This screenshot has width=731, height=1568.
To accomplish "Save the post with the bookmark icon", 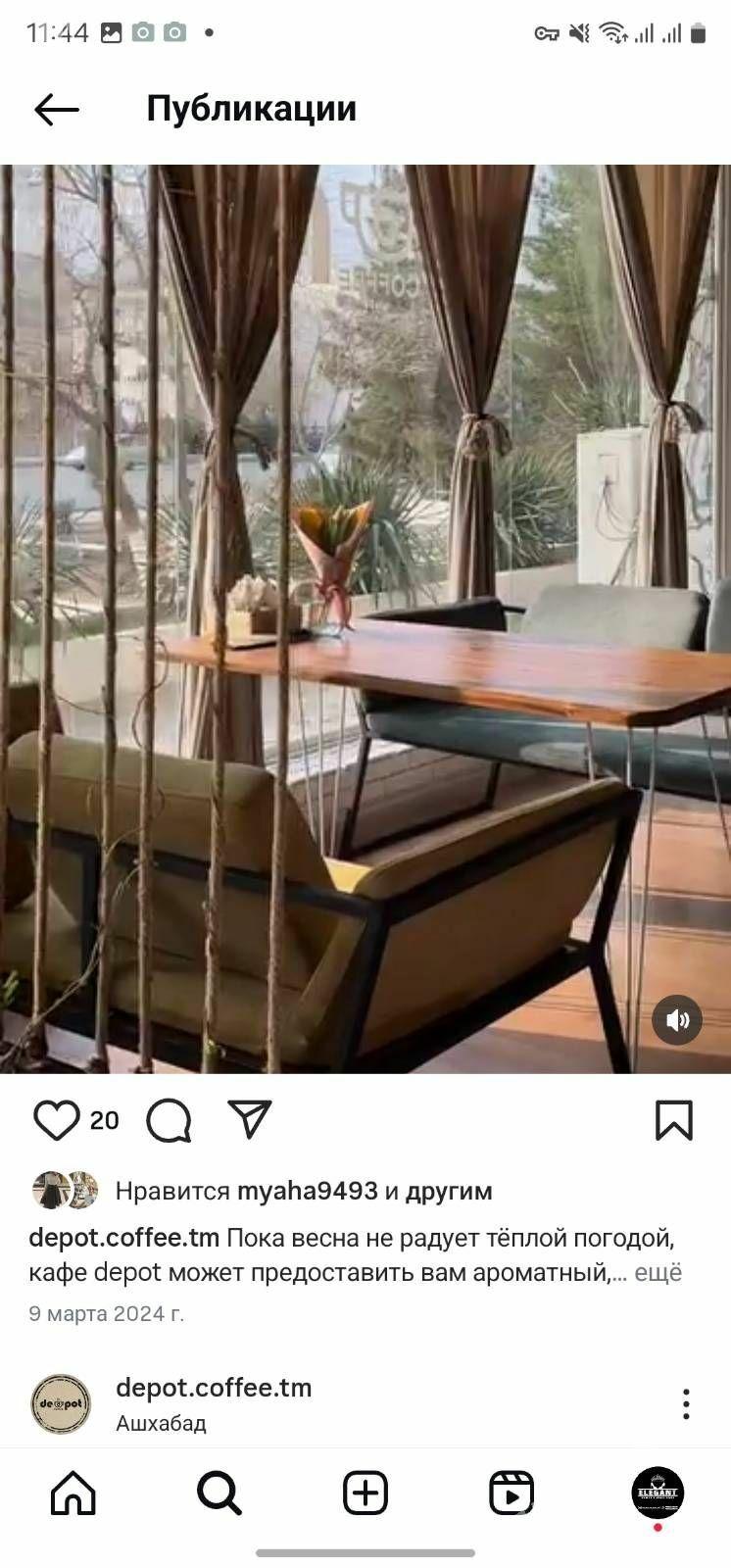I will tap(674, 1120).
